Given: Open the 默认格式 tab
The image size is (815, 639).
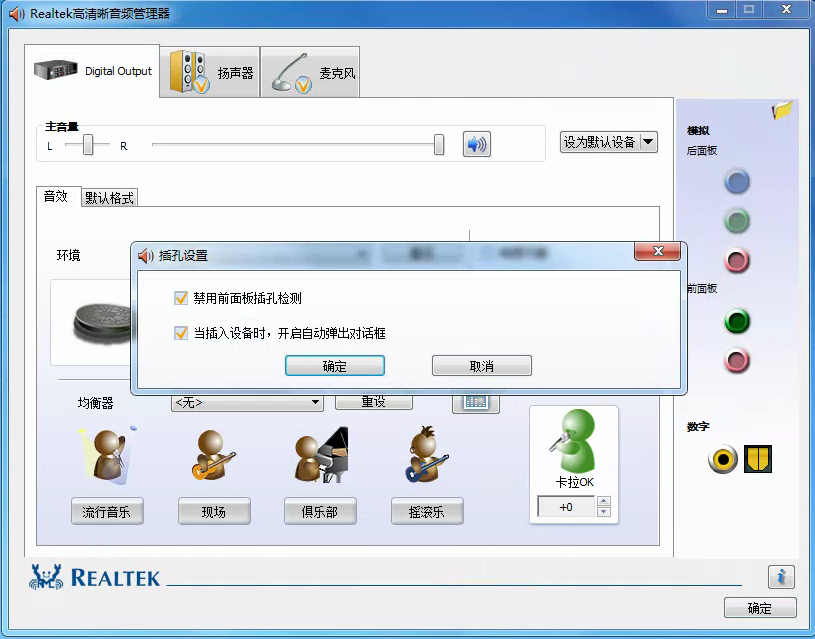Looking at the screenshot, I should click(x=109, y=198).
